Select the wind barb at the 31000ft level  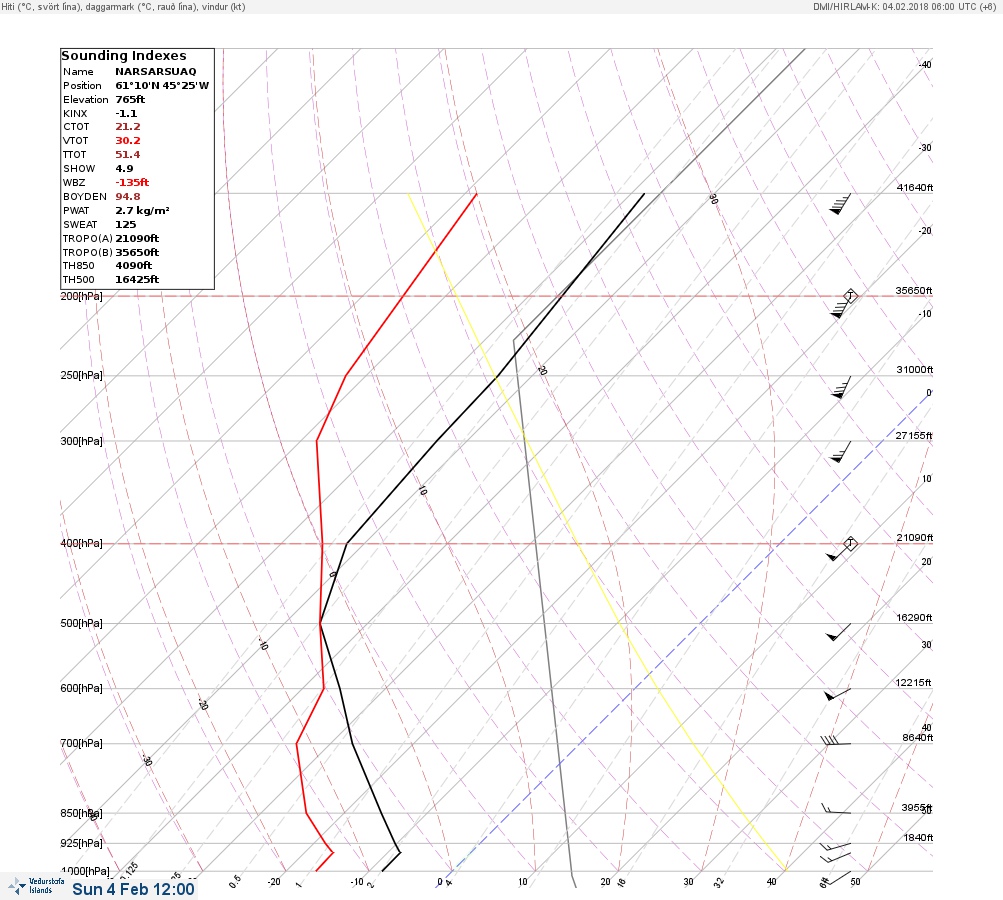tap(841, 388)
